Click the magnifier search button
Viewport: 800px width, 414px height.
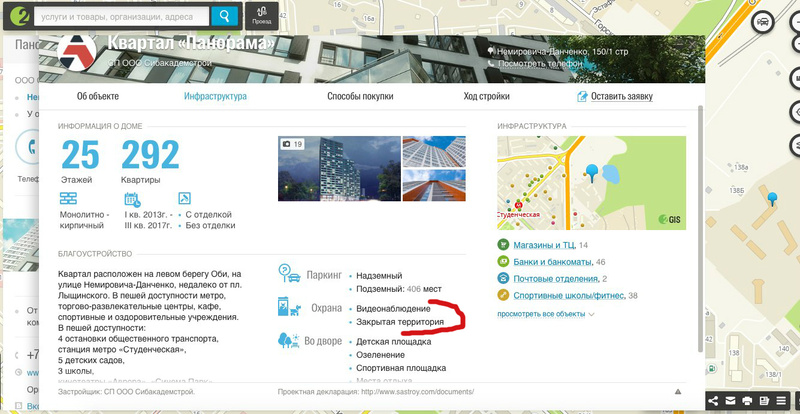pos(224,16)
